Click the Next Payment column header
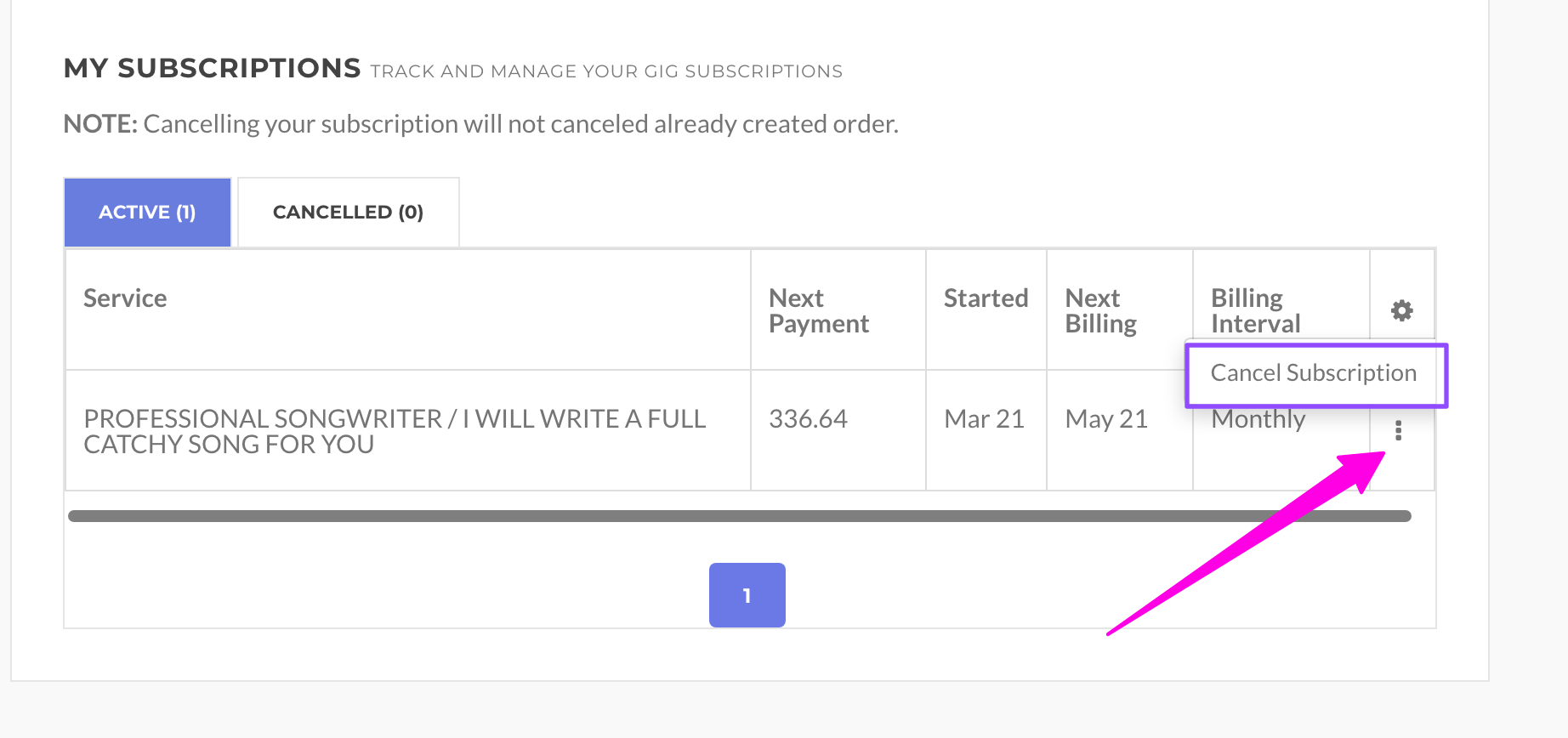1568x738 pixels. [x=818, y=311]
